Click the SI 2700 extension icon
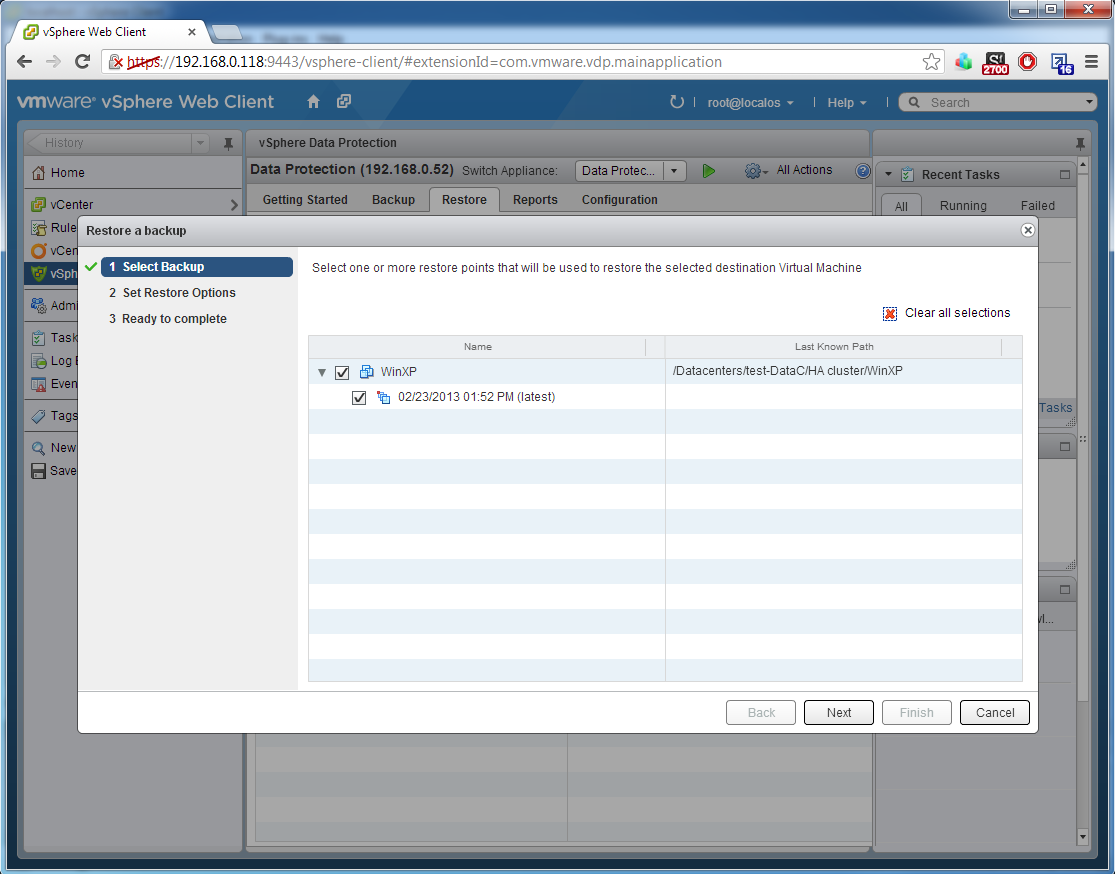Screen dimensions: 1115x874 pyautogui.click(x=996, y=63)
